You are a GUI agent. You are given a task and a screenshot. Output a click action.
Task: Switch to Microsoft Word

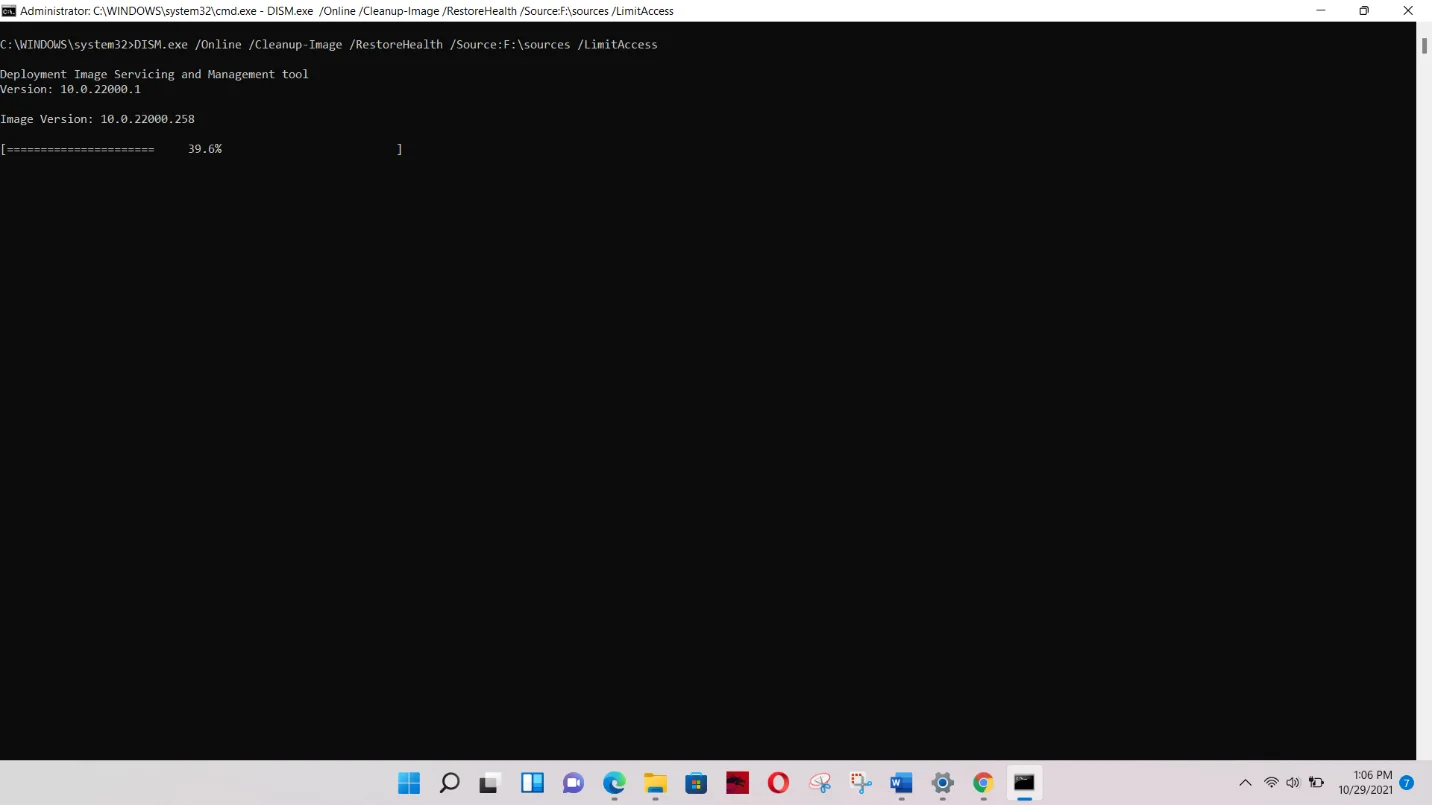pos(902,783)
